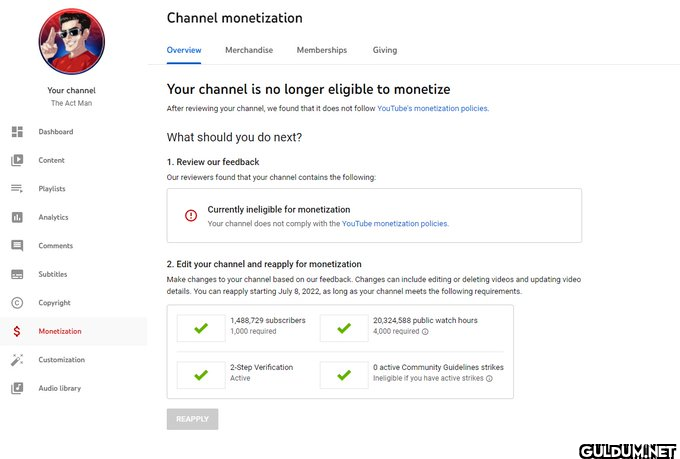Click the REAPPLY button

click(192, 419)
